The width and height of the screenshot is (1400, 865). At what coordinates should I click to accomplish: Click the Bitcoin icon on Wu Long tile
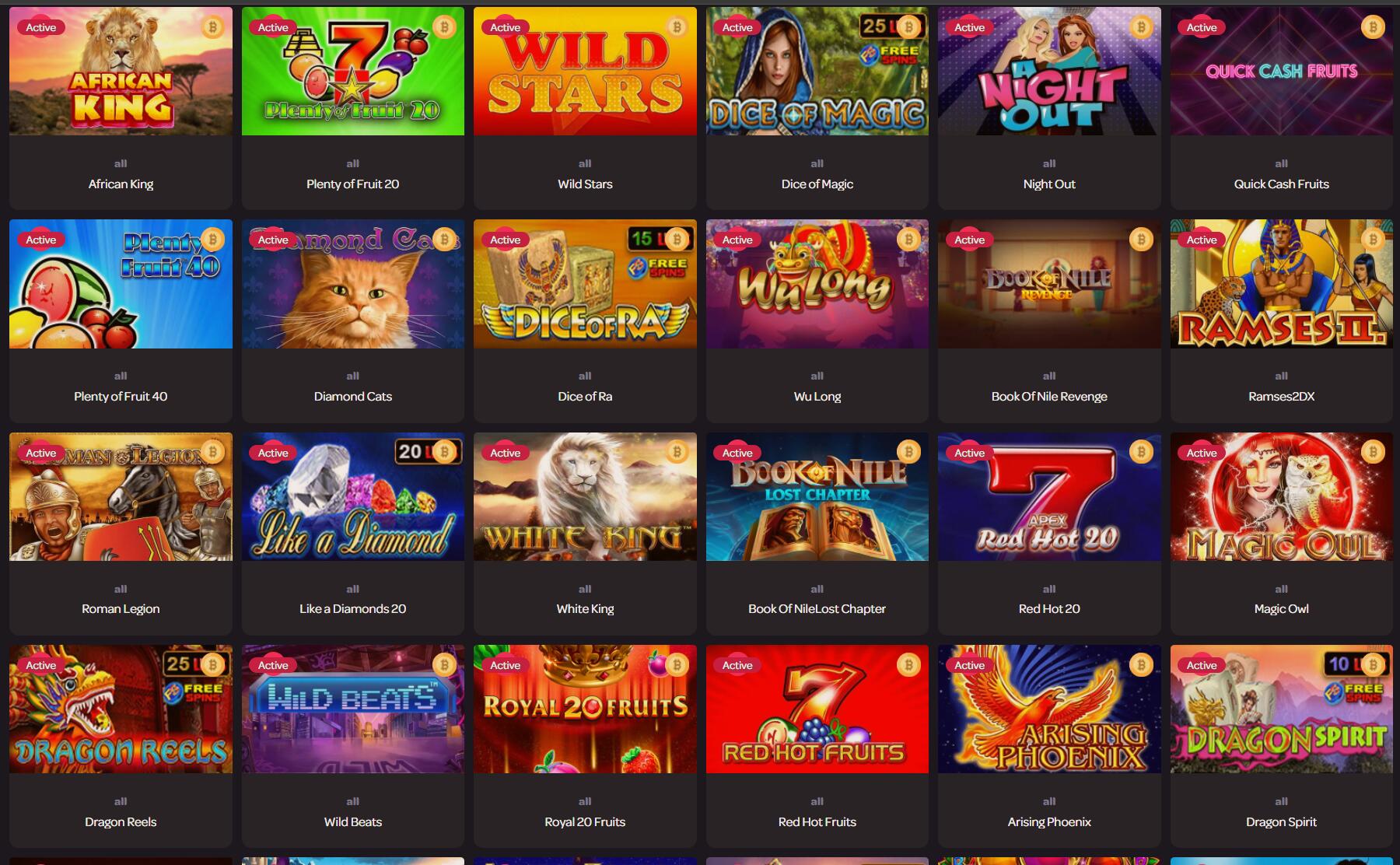tap(908, 240)
